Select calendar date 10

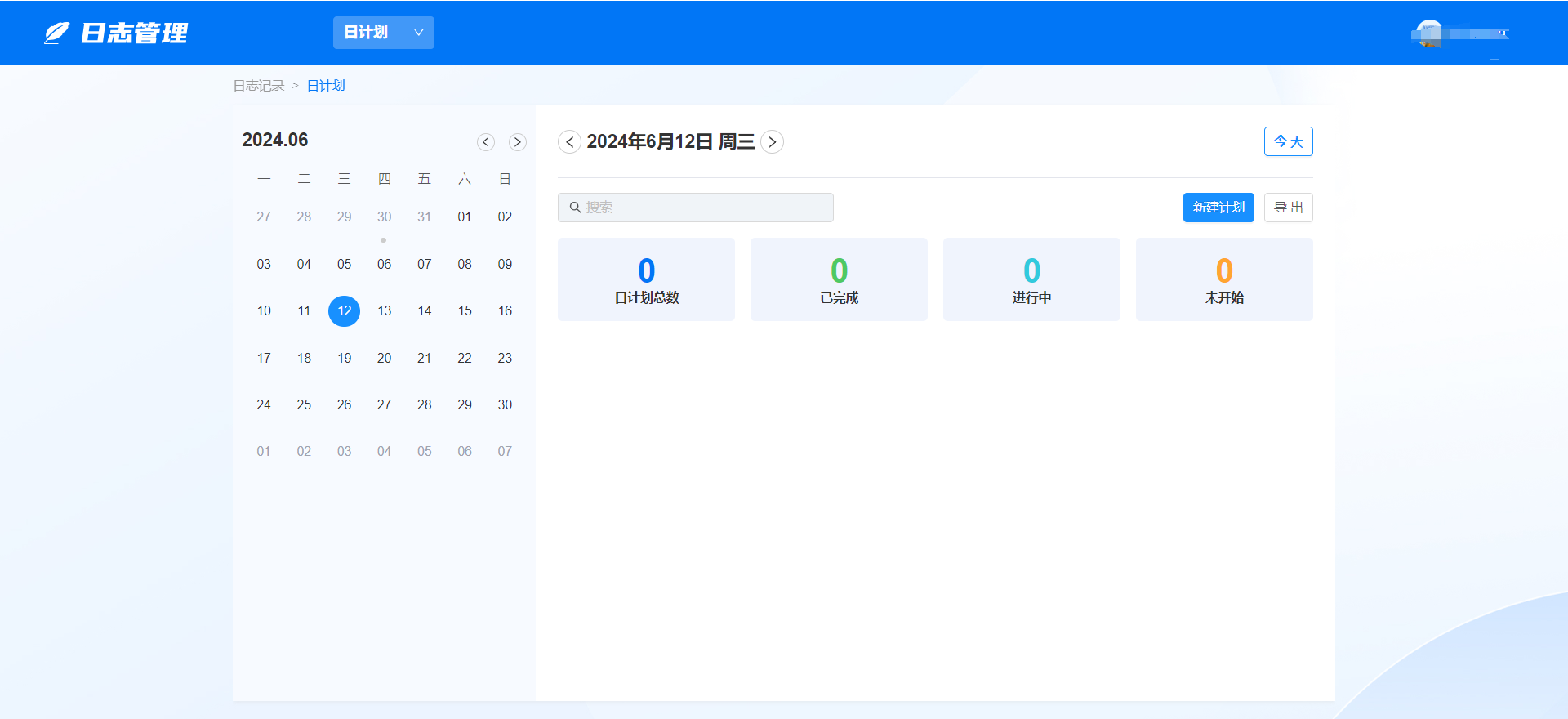pyautogui.click(x=264, y=311)
